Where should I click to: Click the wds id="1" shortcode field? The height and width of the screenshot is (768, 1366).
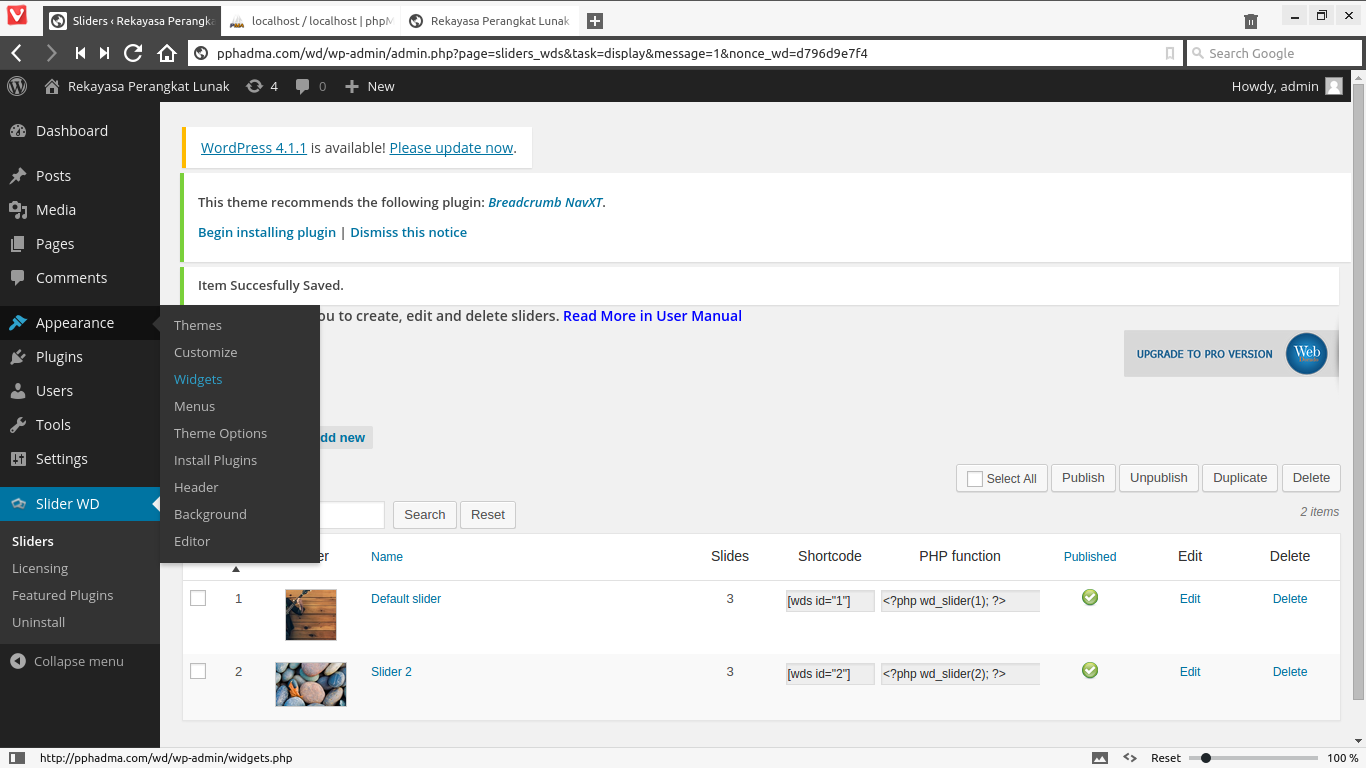(830, 601)
